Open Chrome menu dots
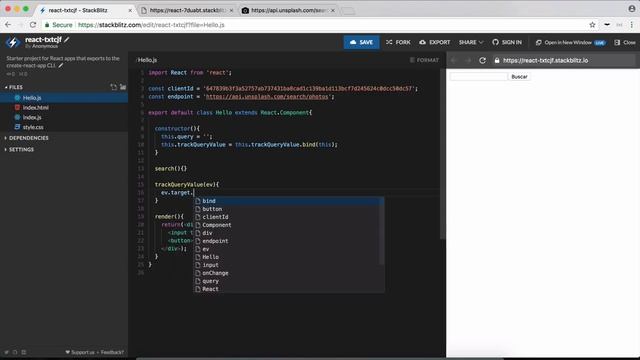640x360 pixels. click(631, 25)
